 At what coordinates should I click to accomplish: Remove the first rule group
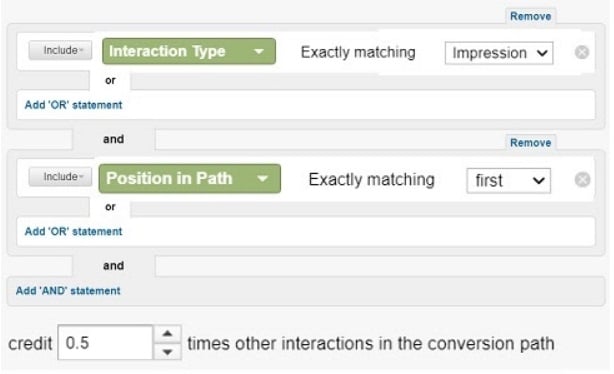530,16
